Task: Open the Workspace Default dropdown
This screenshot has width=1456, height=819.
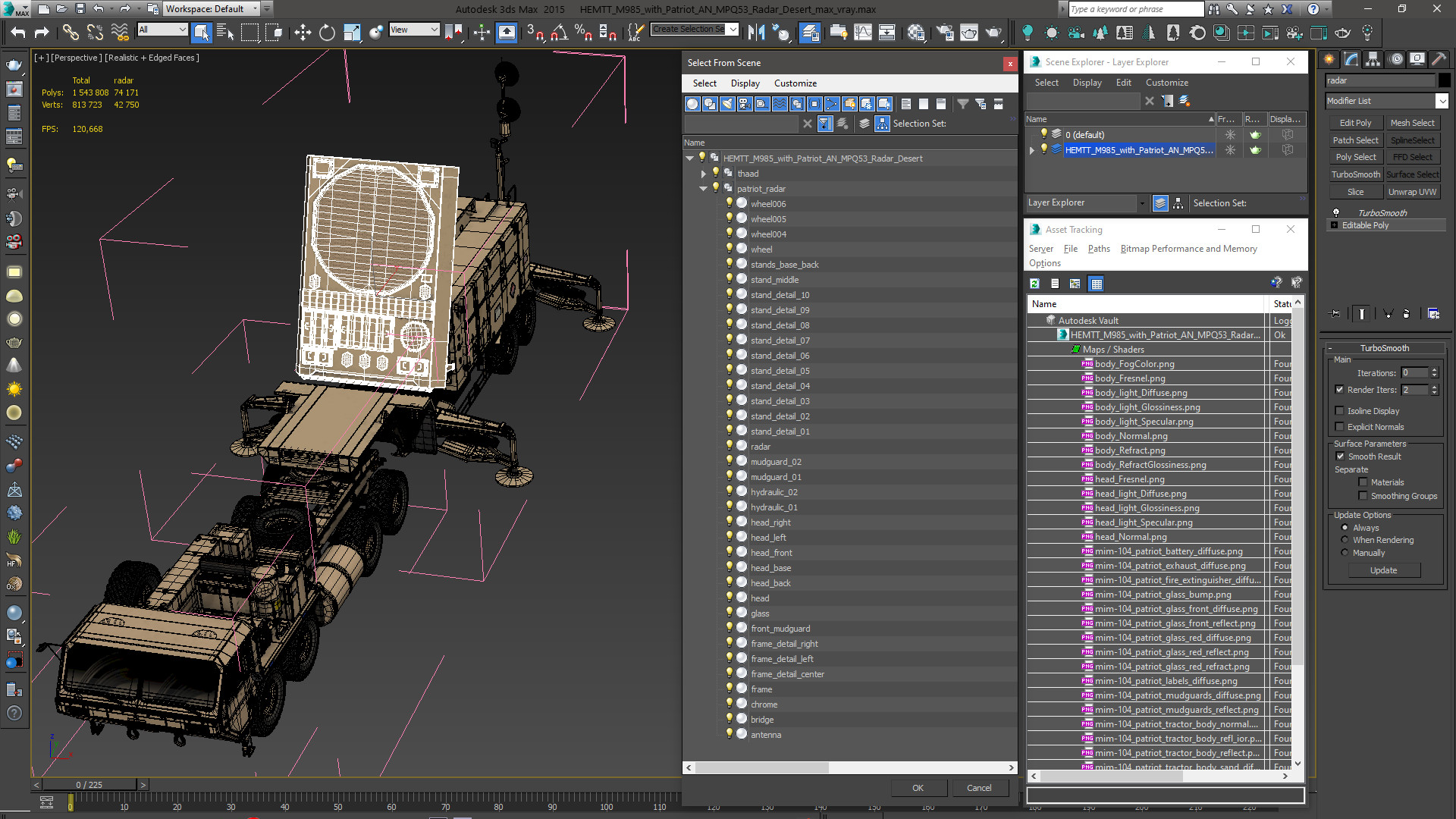Action: (x=212, y=9)
